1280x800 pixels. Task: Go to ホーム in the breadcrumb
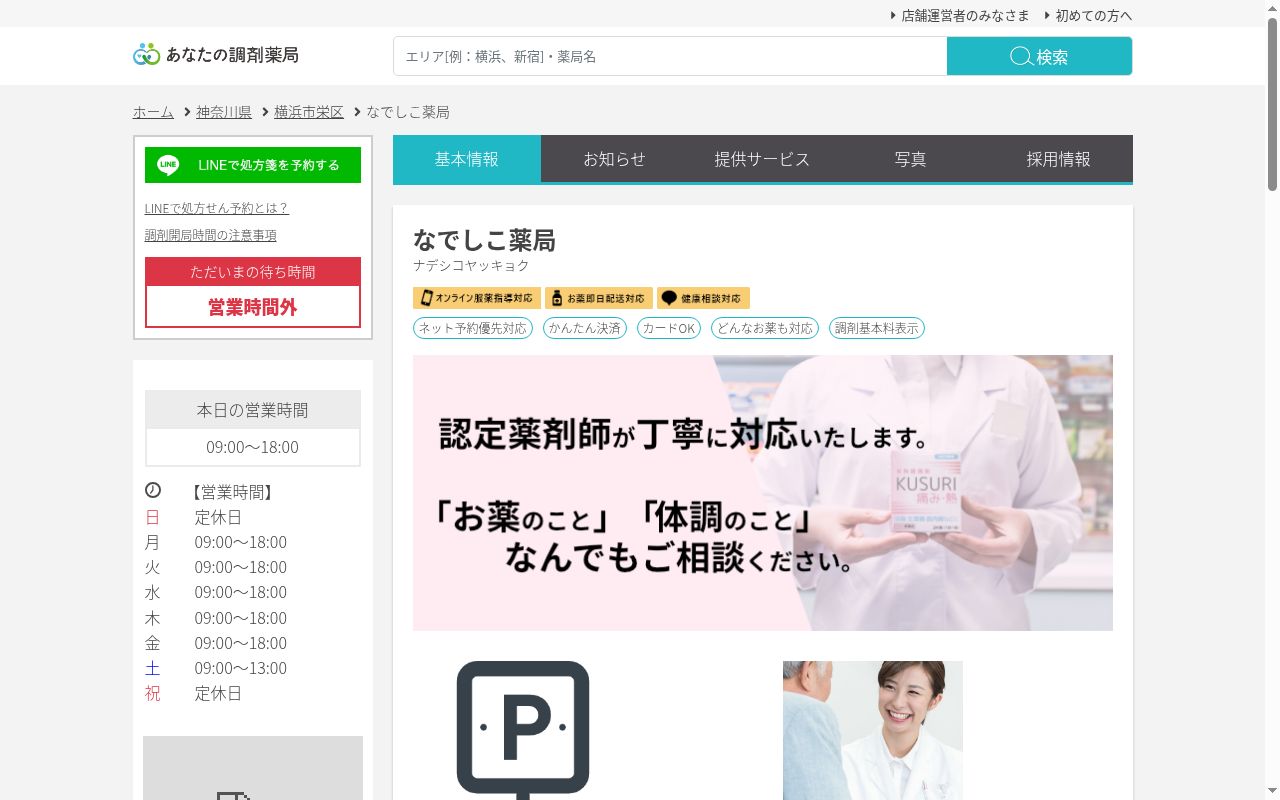coord(153,112)
